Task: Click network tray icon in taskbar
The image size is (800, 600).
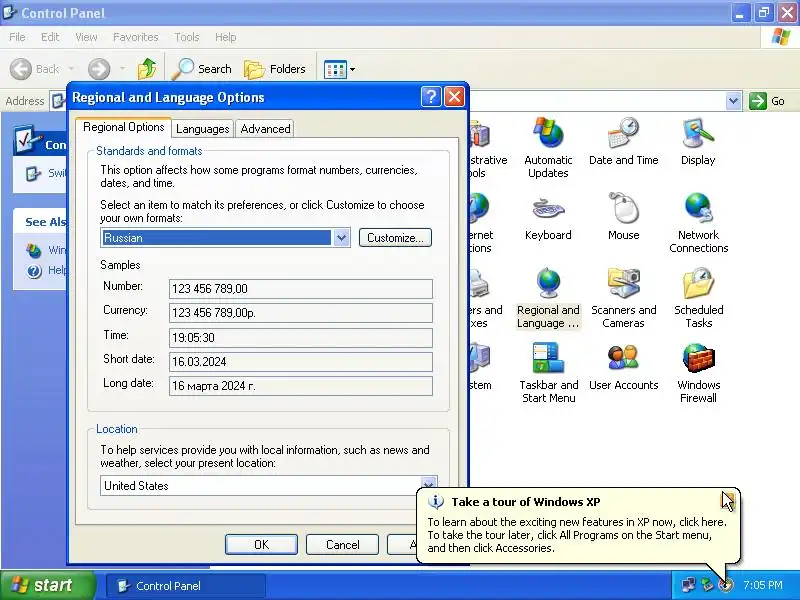Action: click(688, 584)
